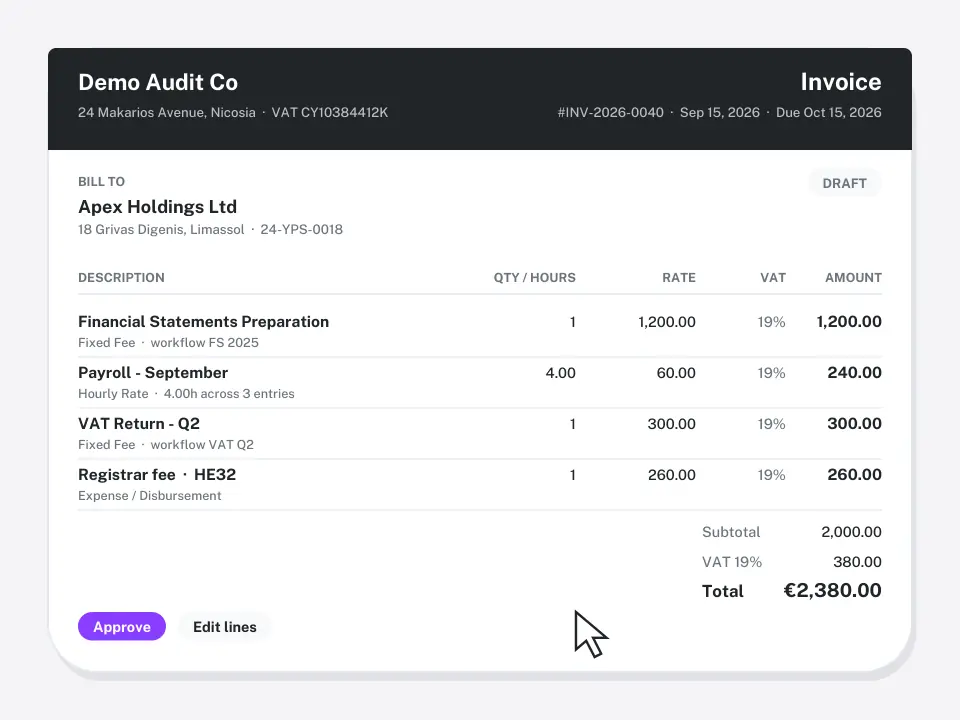
Task: Click the bold 260.00 amount
Action: [x=854, y=475]
